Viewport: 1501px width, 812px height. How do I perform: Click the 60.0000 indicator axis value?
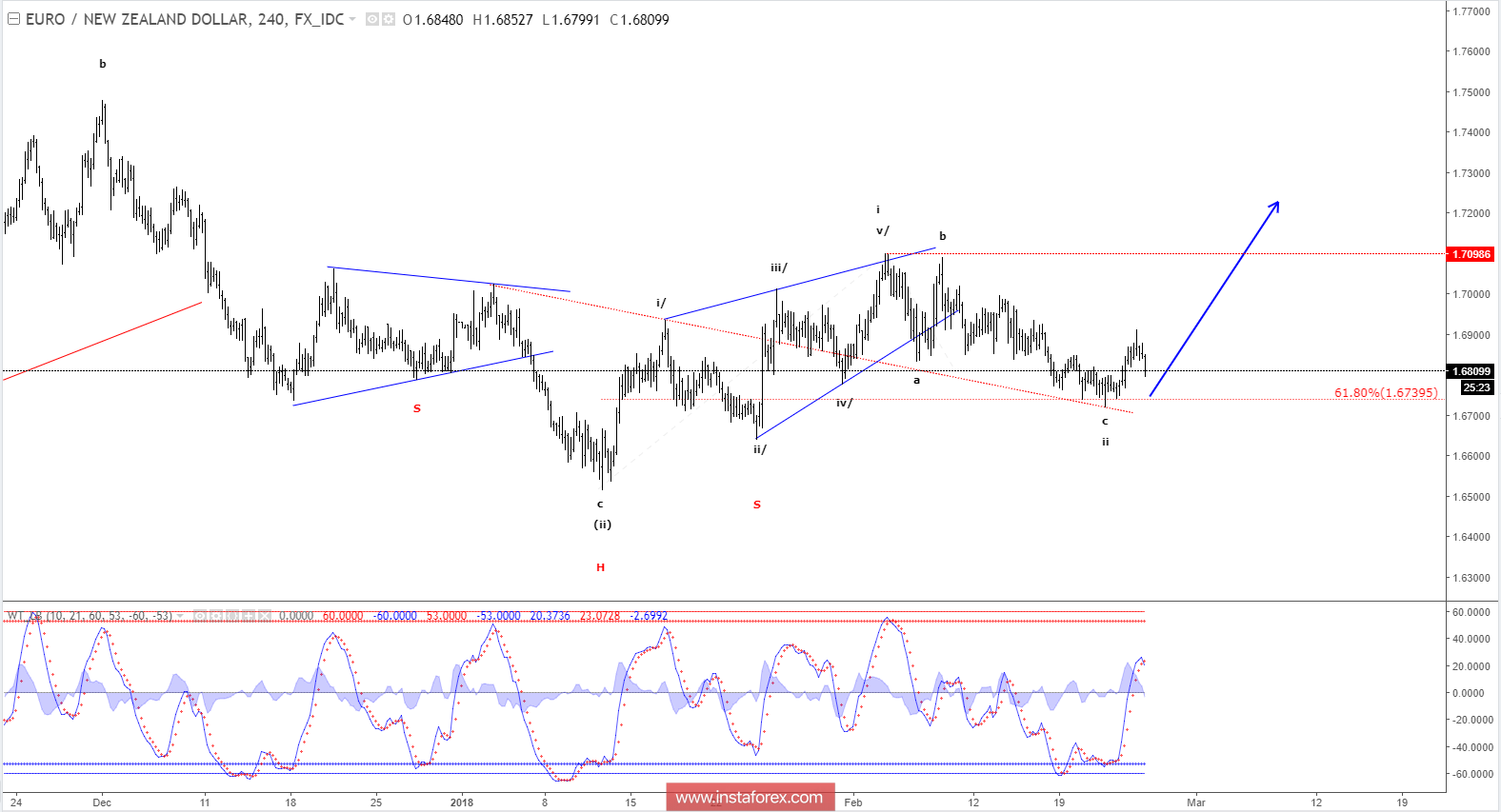[x=1472, y=612]
